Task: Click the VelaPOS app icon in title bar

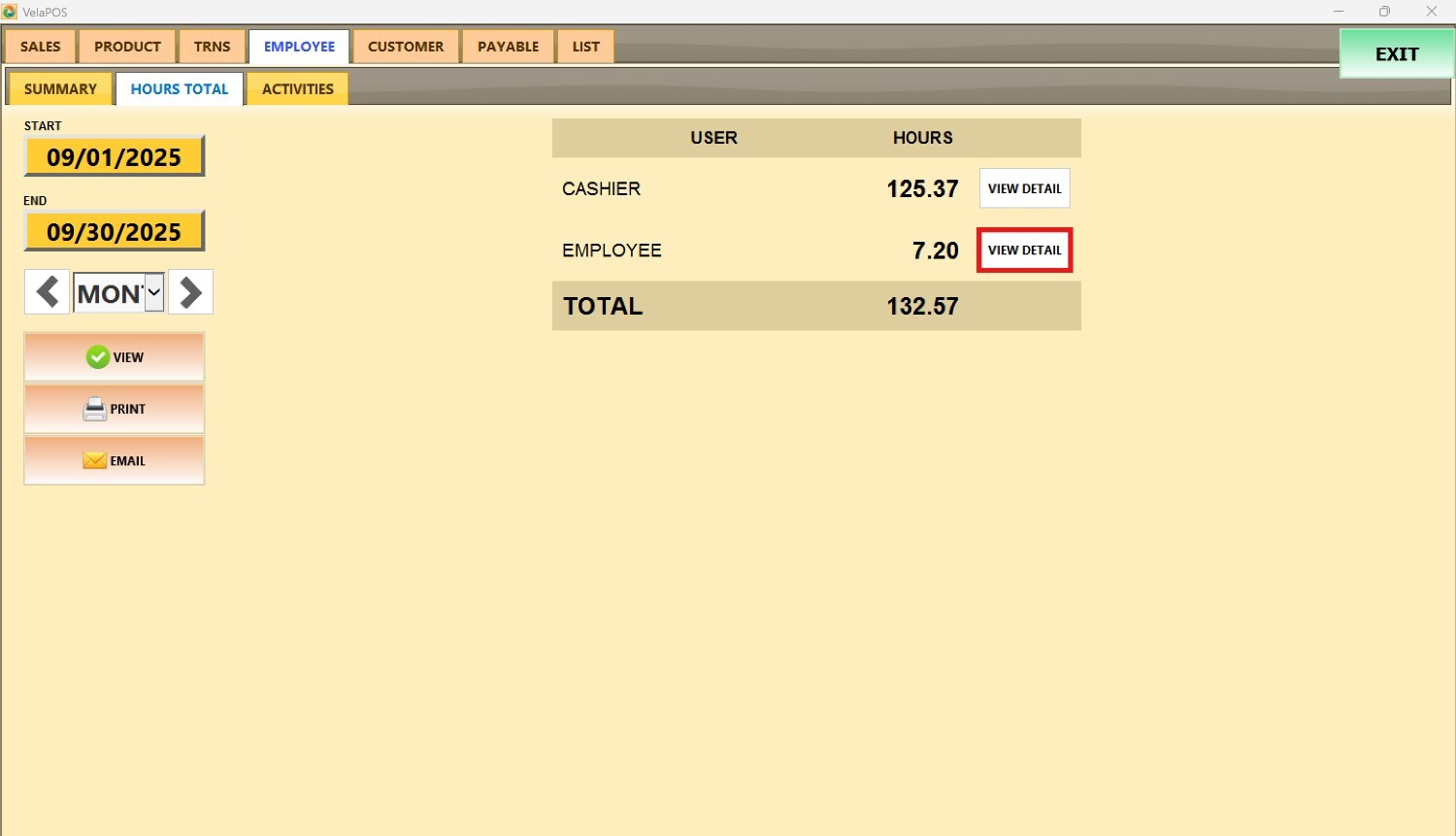Action: 10,12
